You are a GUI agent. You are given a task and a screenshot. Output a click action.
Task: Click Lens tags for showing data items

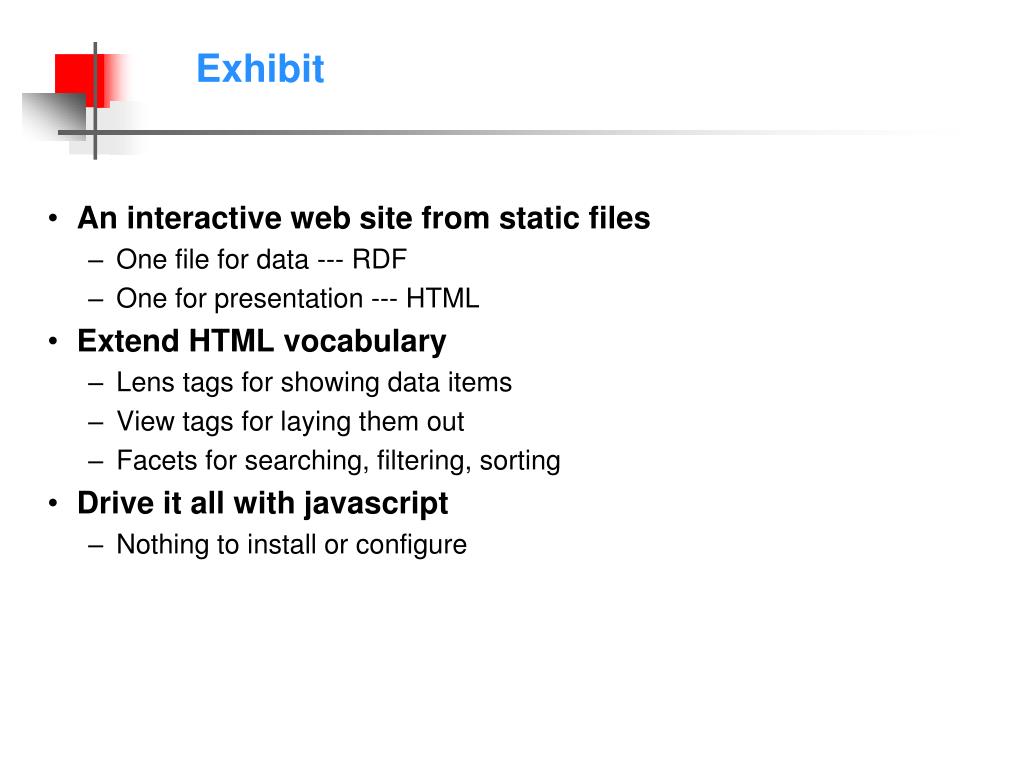314,383
